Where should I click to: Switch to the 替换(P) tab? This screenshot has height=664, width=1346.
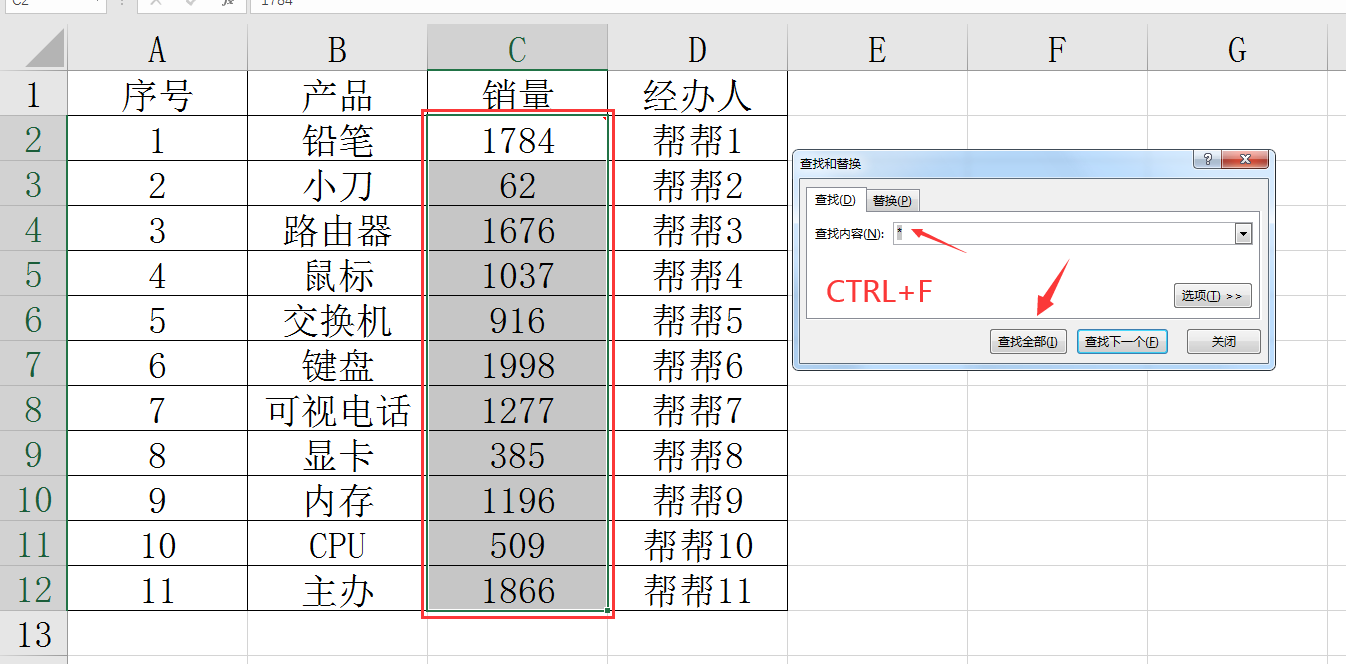(892, 200)
